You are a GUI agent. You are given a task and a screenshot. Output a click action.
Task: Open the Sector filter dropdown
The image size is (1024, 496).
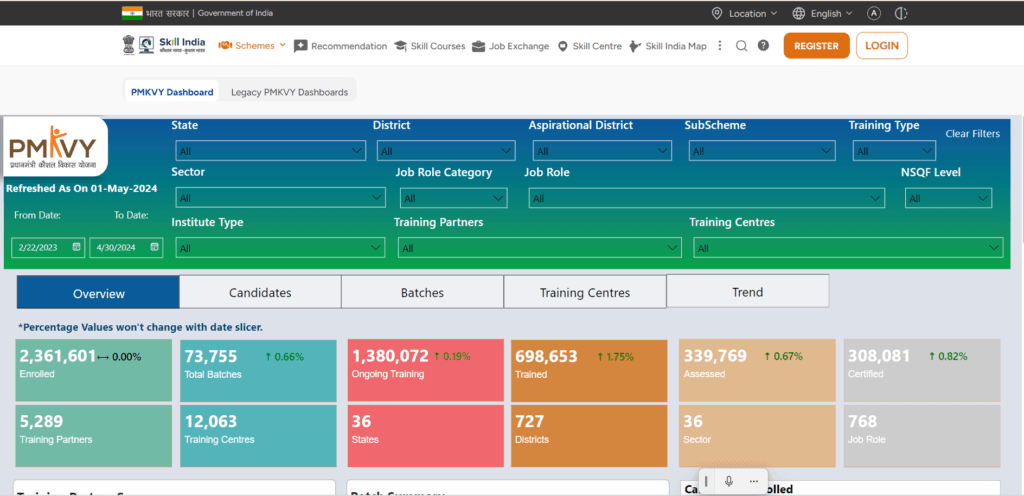[281, 198]
